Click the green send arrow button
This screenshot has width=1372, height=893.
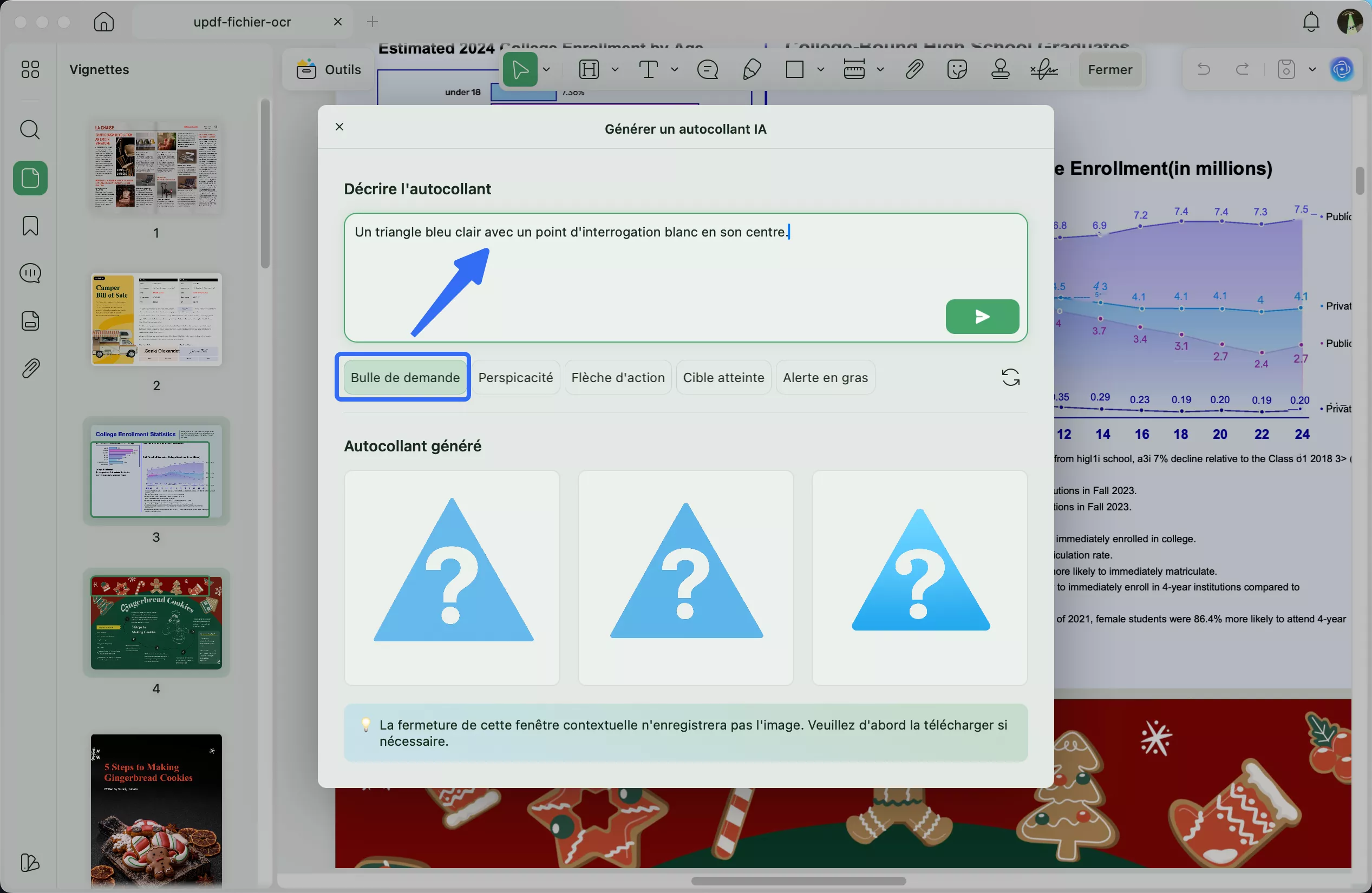(982, 316)
